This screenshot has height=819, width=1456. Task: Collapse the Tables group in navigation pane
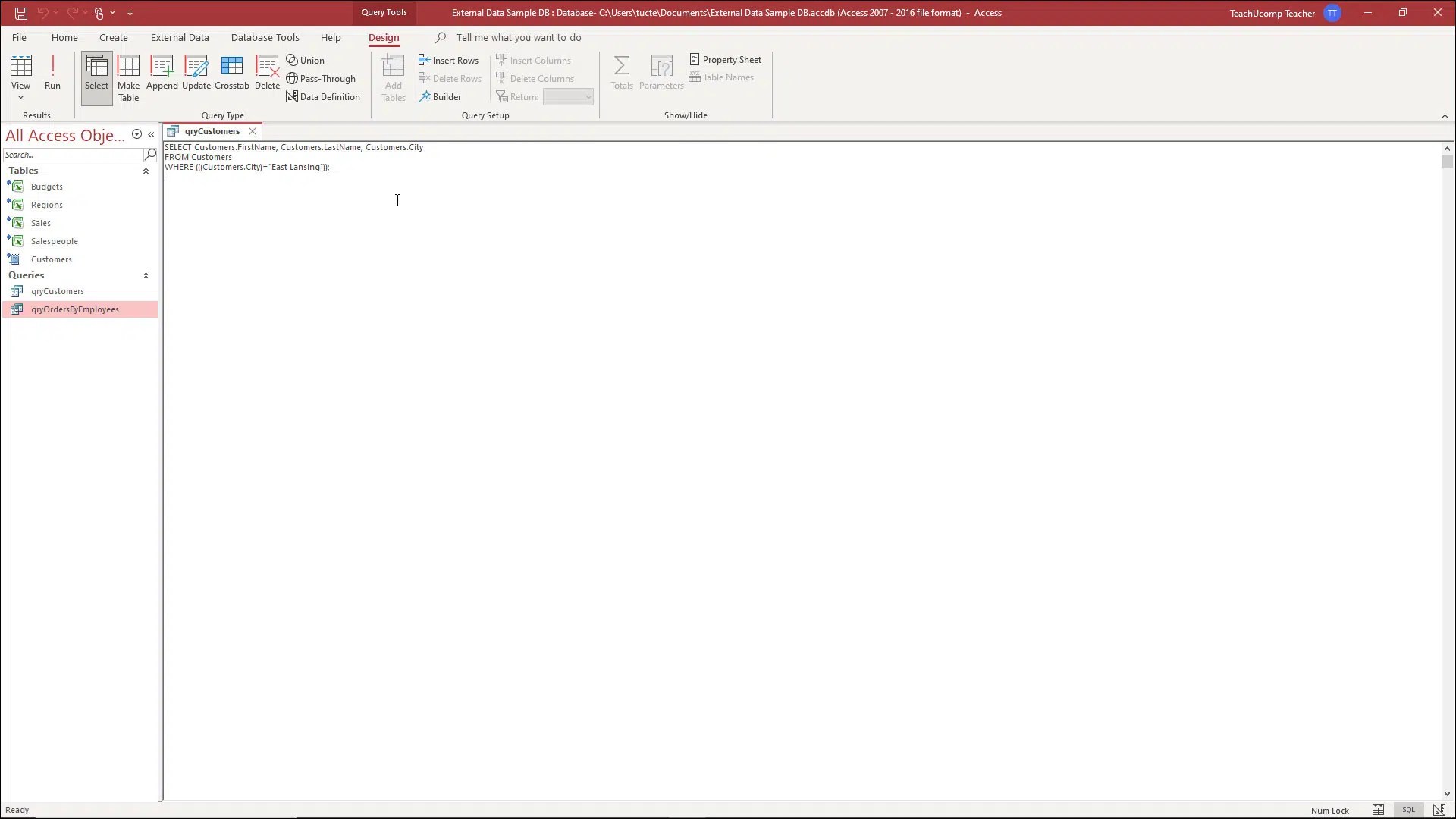point(146,171)
